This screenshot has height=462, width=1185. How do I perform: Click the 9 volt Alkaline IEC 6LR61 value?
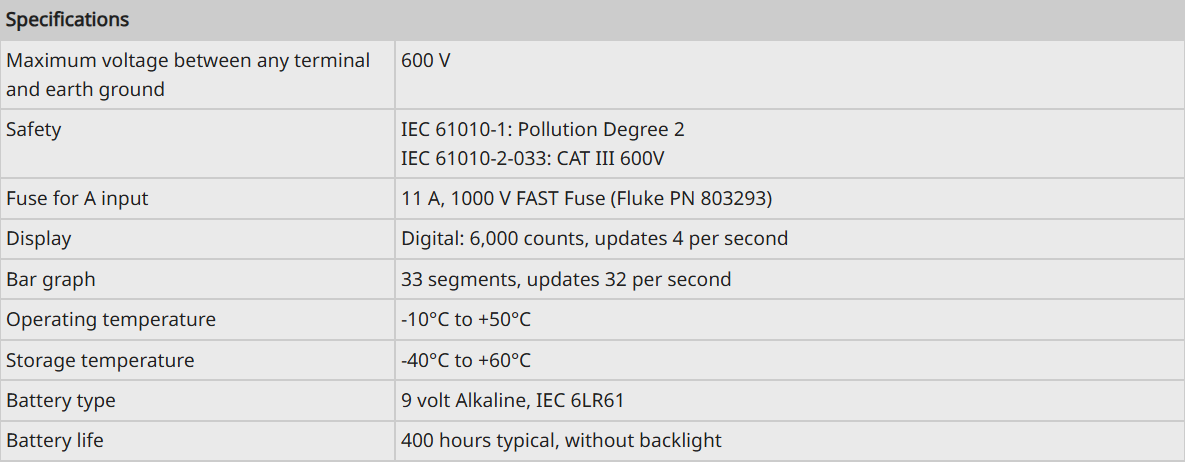512,400
